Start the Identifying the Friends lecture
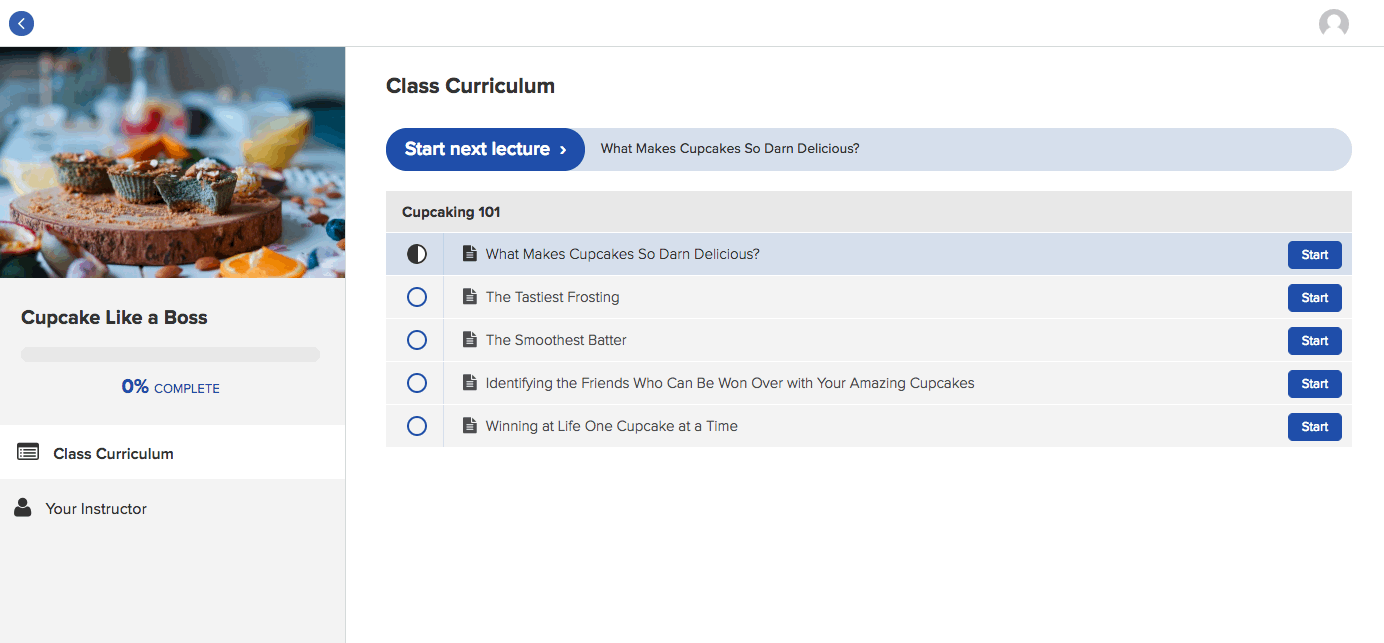 click(x=1314, y=384)
